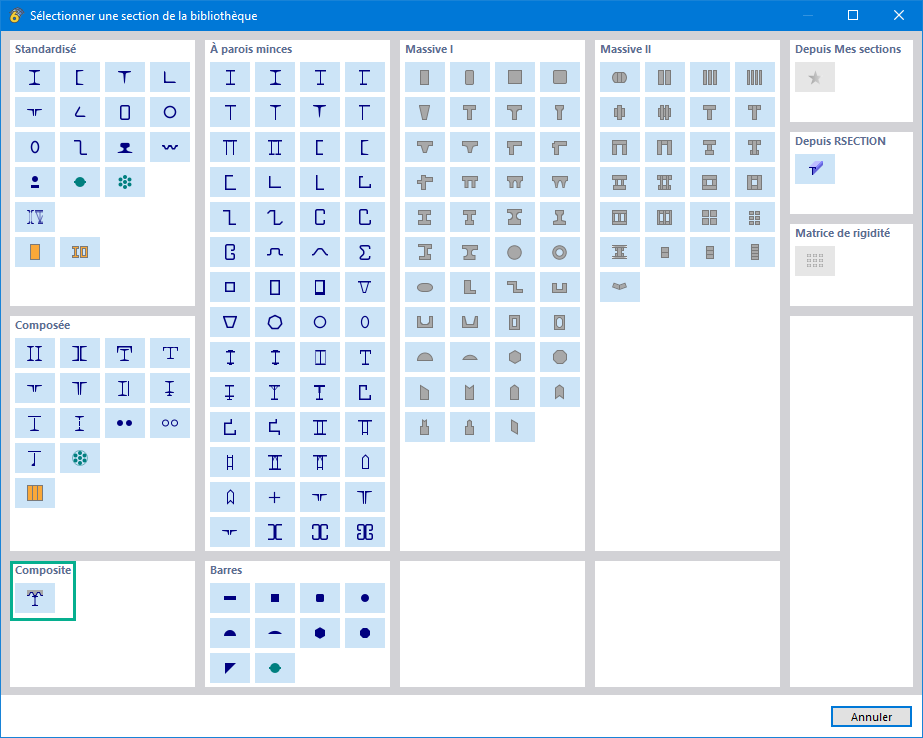Select the massive L-section in Massive I

[x=469, y=287]
